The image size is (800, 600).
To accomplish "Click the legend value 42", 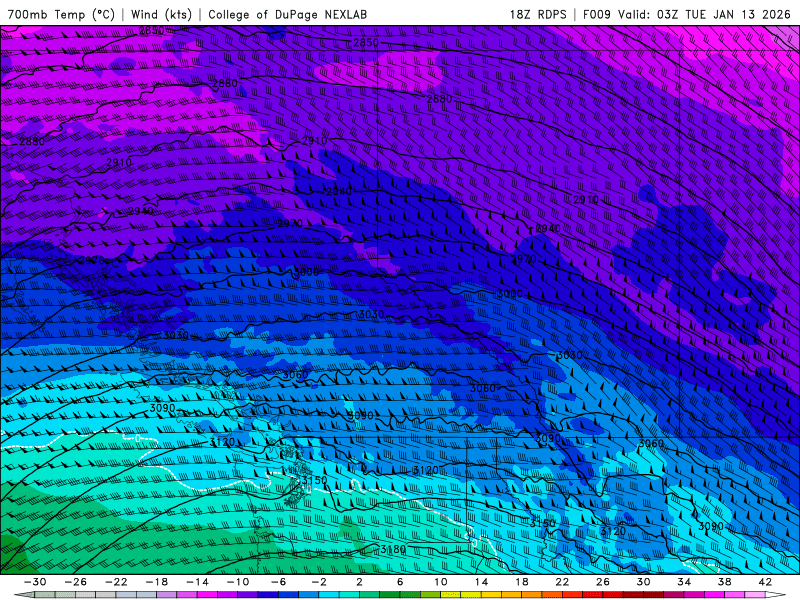I will 765,582.
